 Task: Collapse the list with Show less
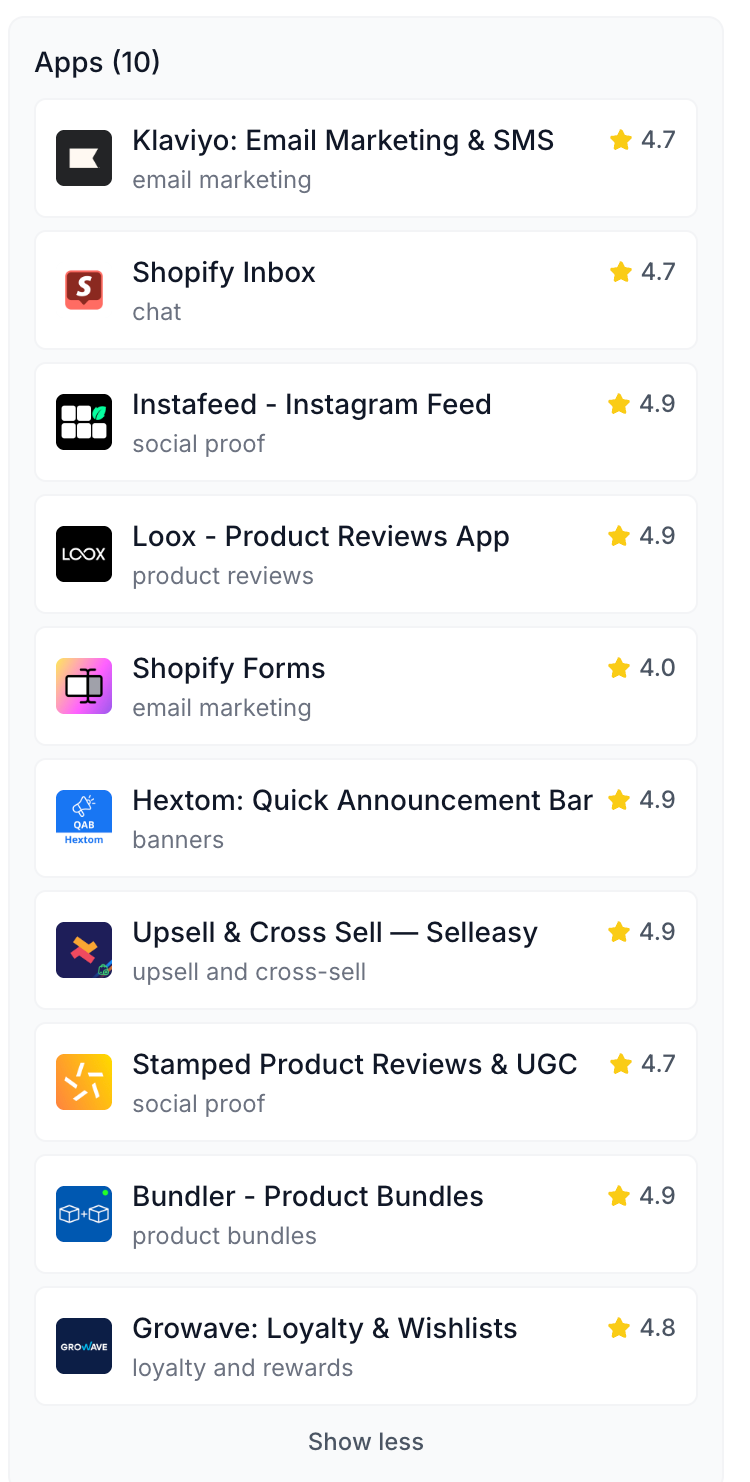pos(366,1441)
